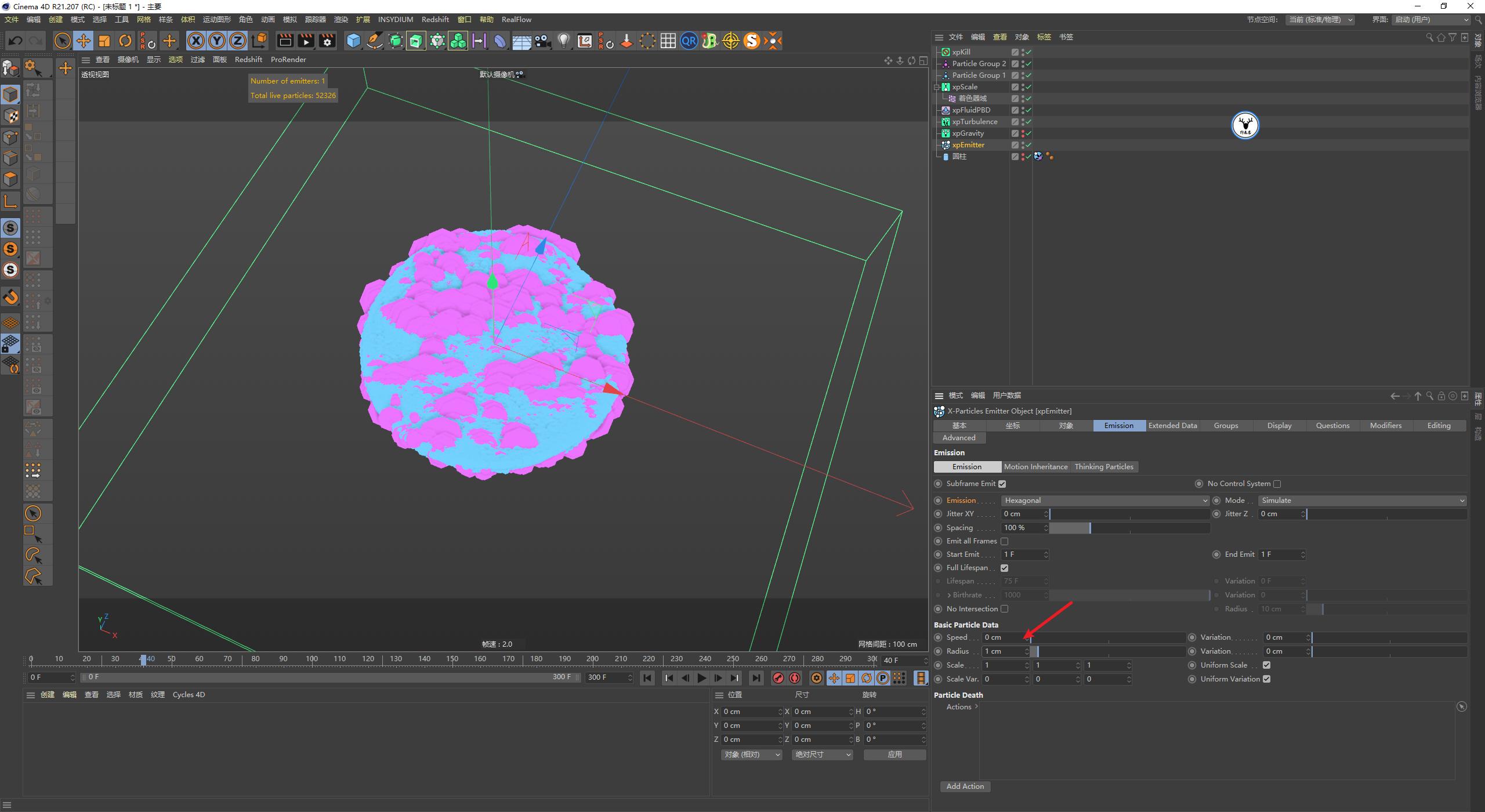1485x812 pixels.
Task: Toggle off Uniform Scale option
Action: (x=1267, y=665)
